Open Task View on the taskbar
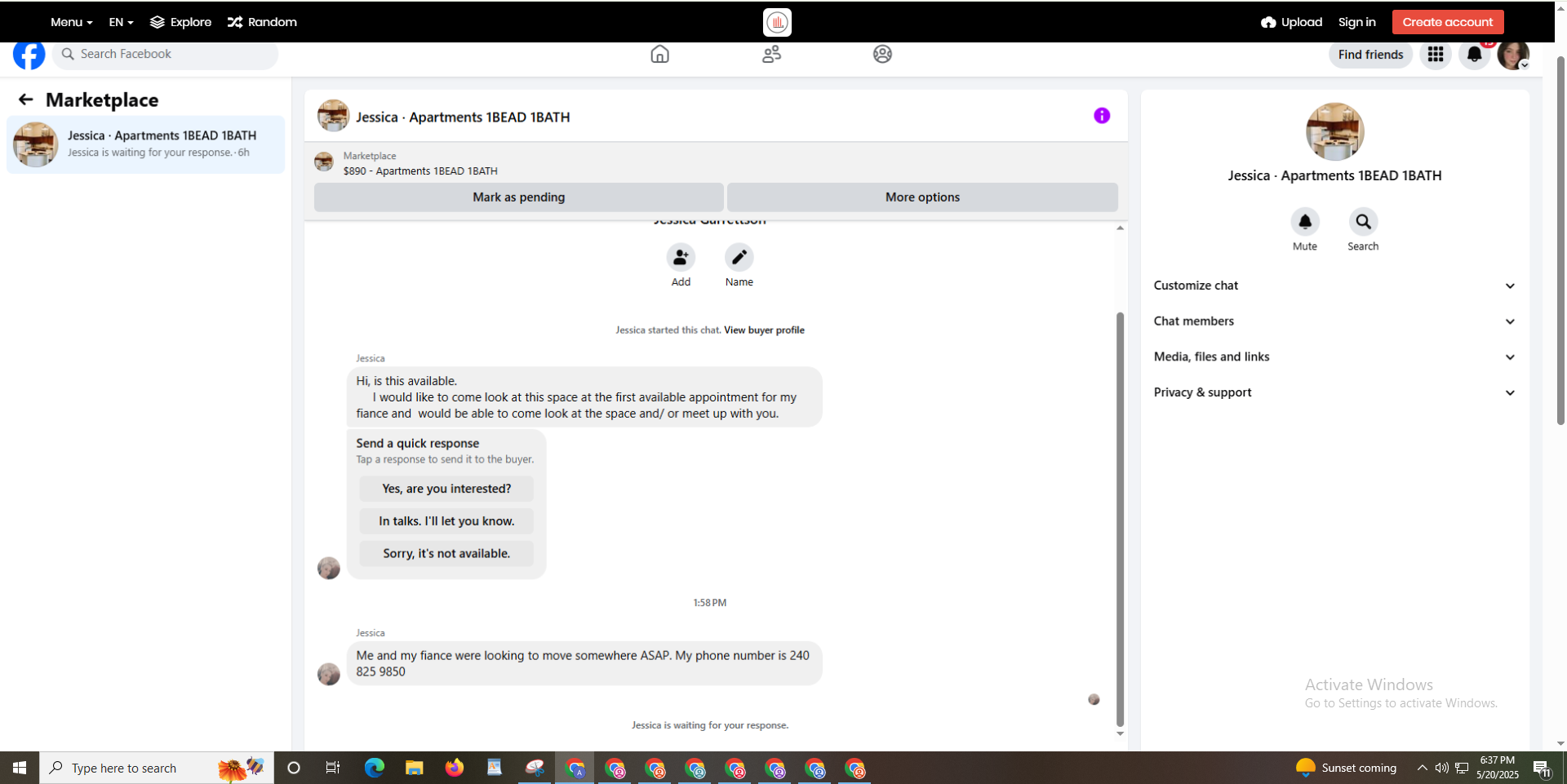The image size is (1567, 784). 333,768
